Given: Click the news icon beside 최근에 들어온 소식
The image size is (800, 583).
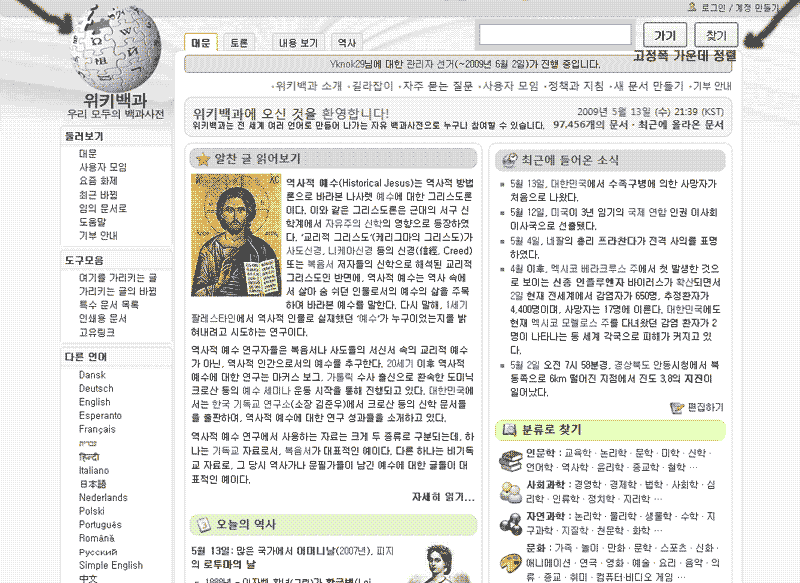Looking at the screenshot, I should pos(510,160).
